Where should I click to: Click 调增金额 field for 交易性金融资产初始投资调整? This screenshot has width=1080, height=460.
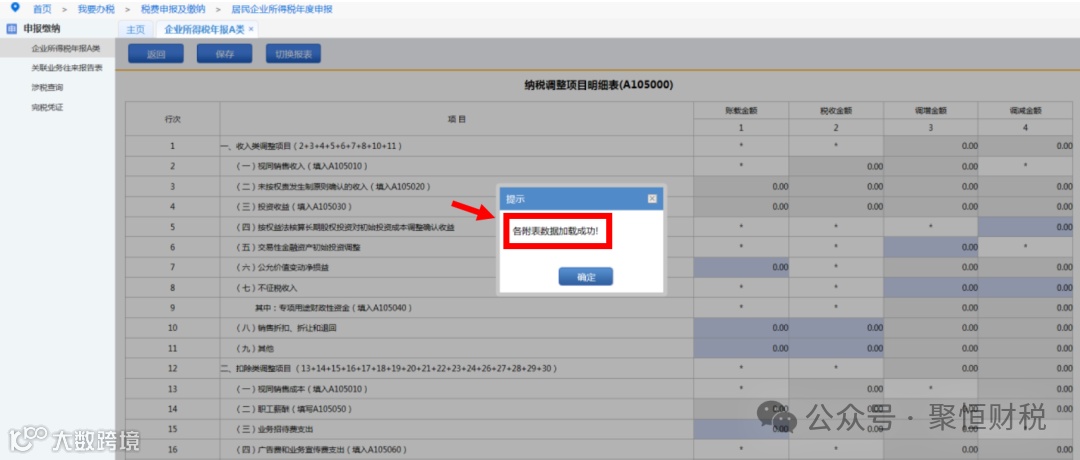(x=931, y=247)
